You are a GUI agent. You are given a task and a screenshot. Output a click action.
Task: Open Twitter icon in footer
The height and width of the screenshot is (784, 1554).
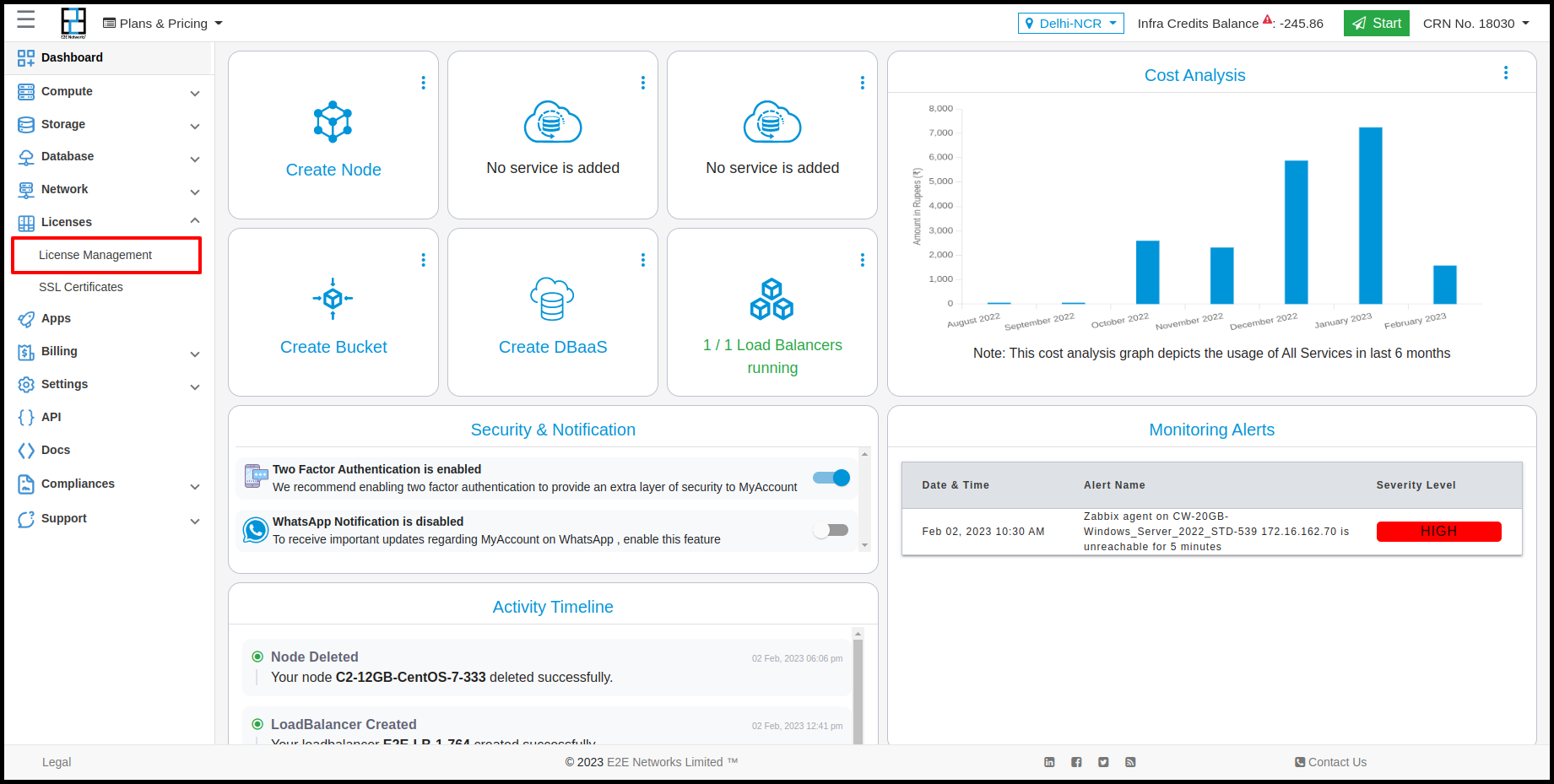[1103, 762]
